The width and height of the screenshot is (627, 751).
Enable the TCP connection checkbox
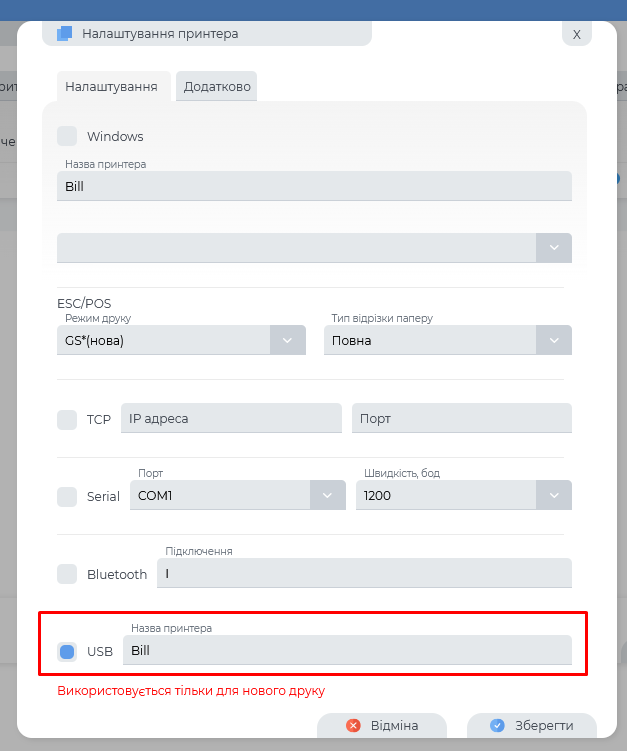[67, 419]
